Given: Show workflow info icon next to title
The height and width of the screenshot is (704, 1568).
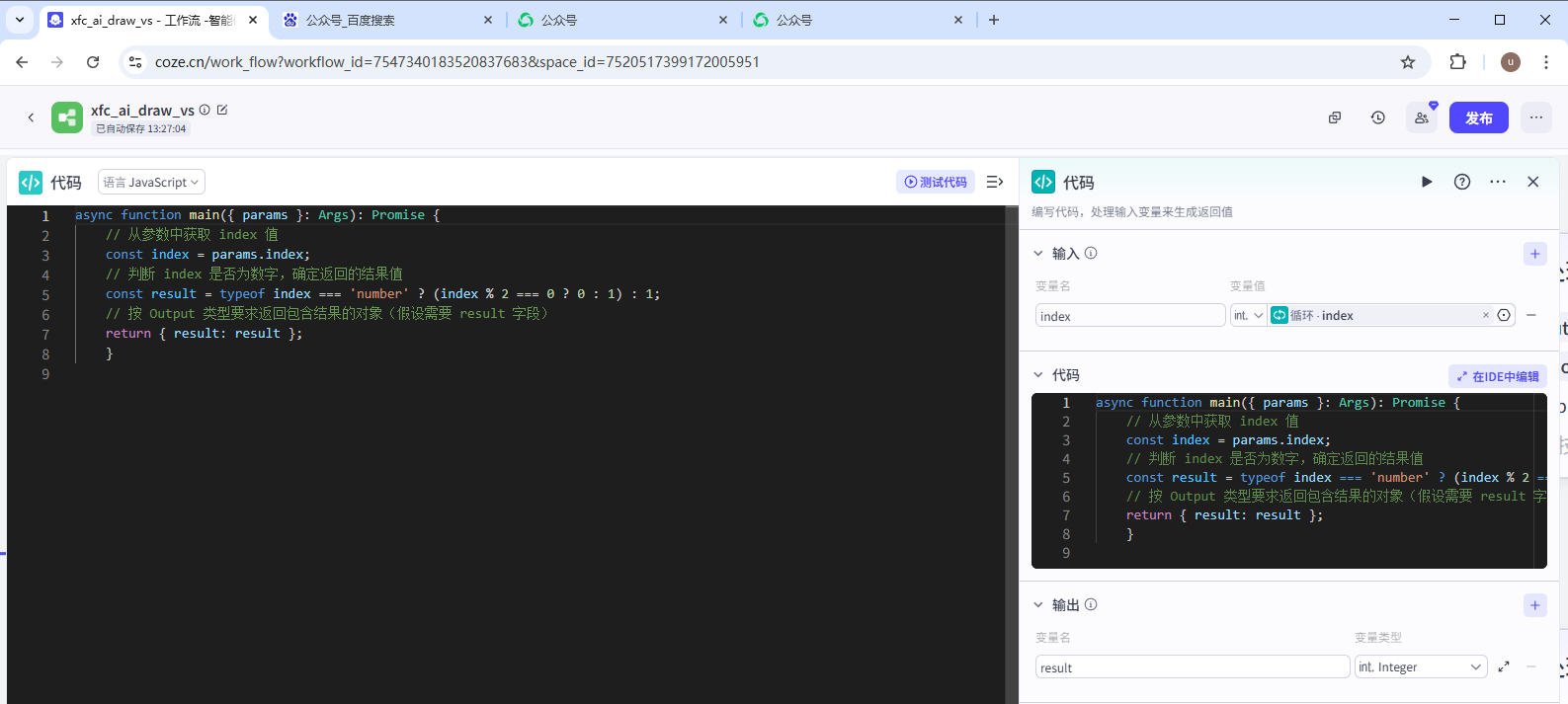Looking at the screenshot, I should tap(205, 110).
